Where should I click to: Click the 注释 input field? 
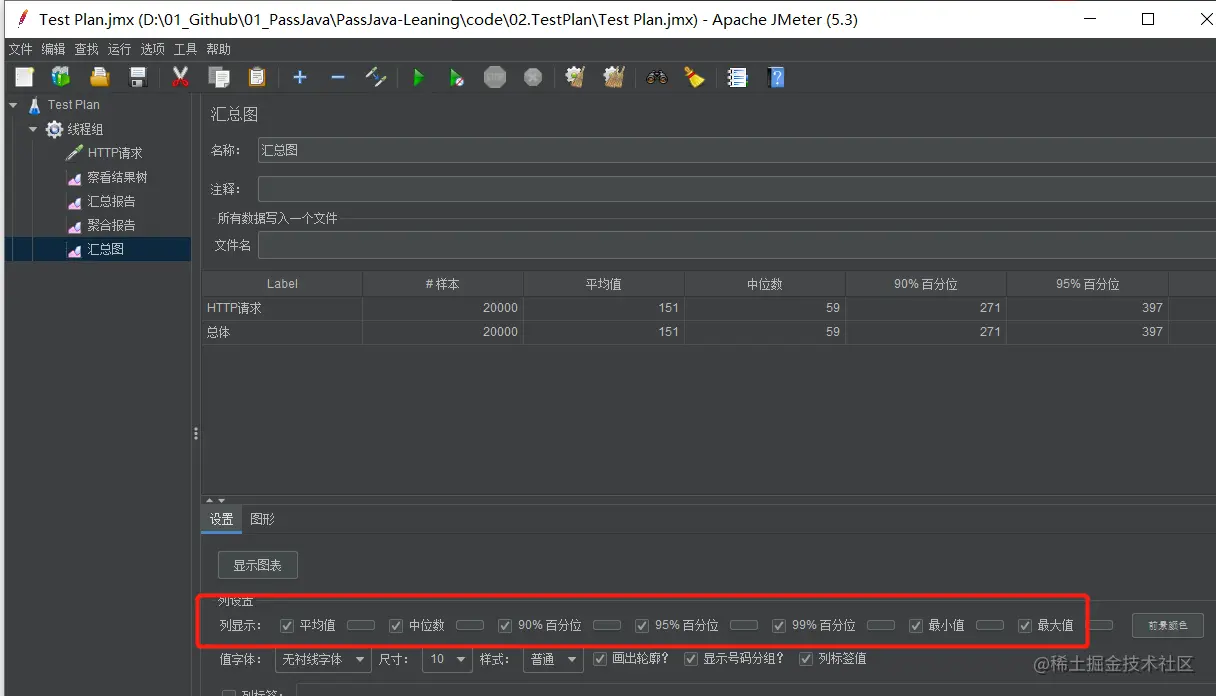point(737,189)
